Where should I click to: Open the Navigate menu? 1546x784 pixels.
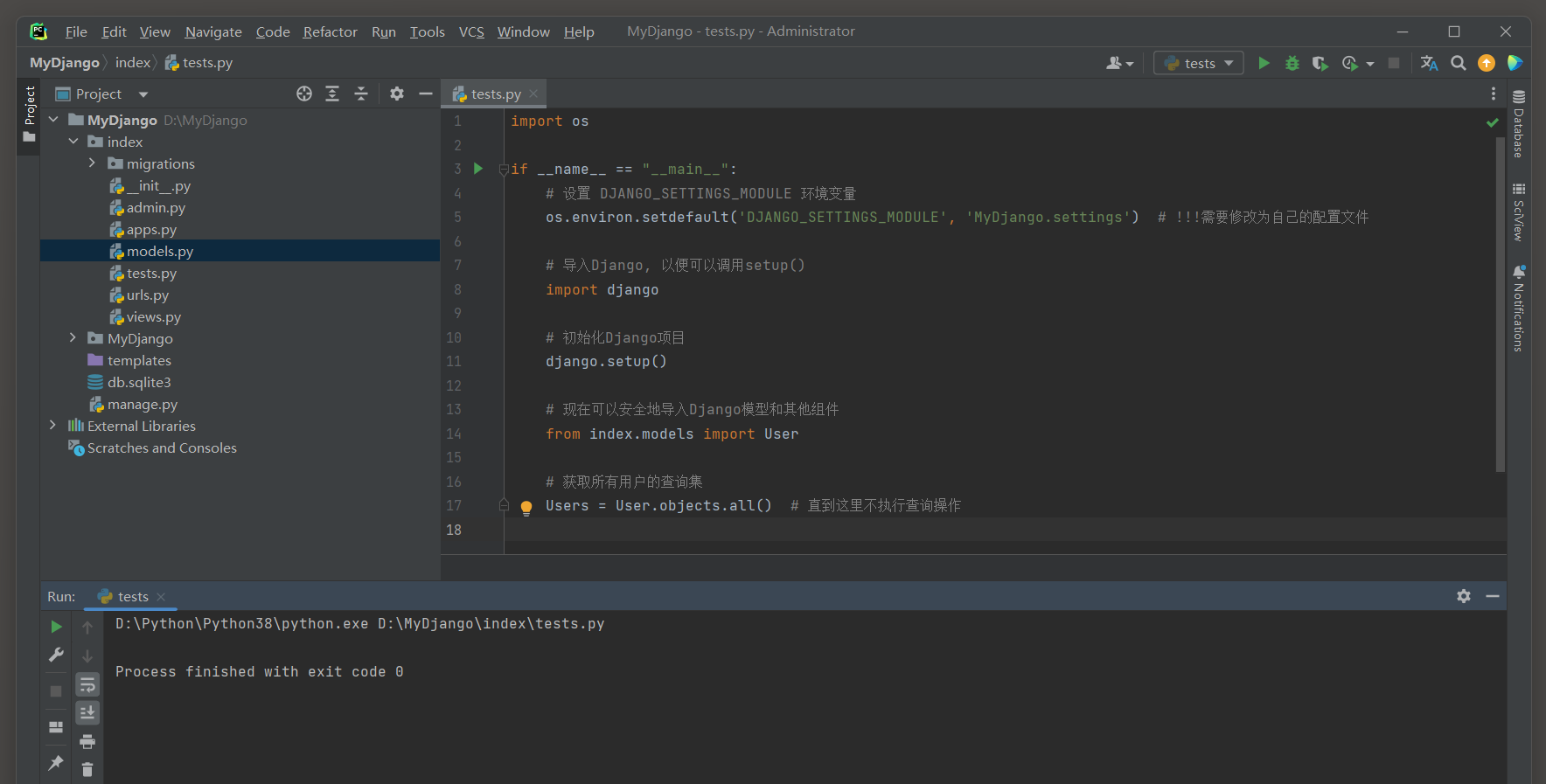pos(213,31)
